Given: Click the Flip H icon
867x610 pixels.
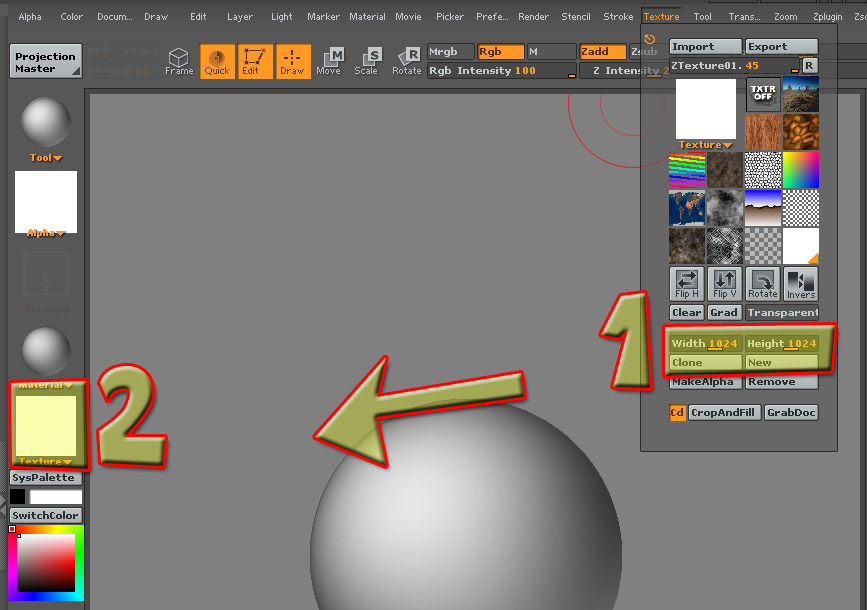Looking at the screenshot, I should point(687,284).
